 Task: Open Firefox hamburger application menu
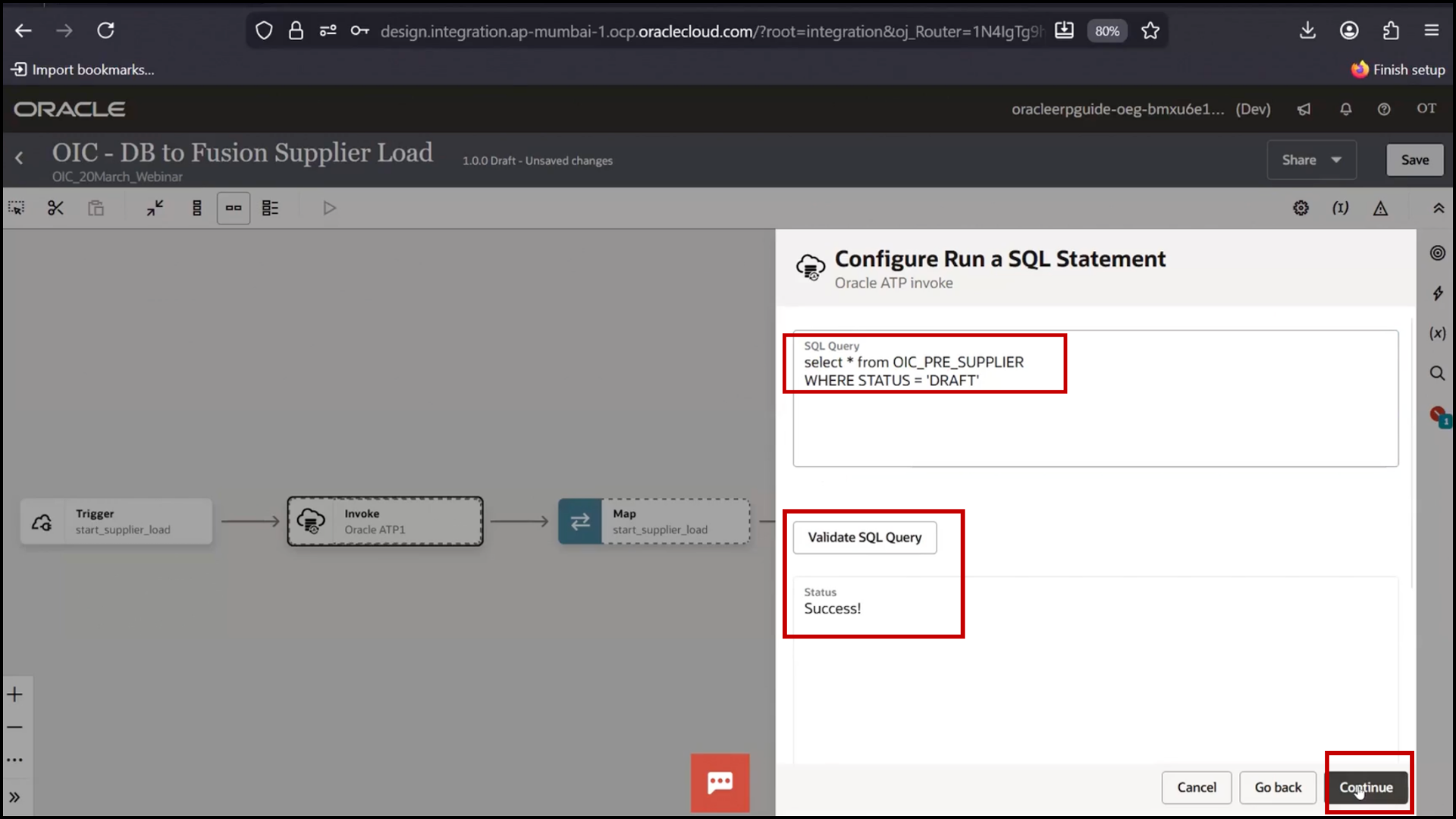(x=1432, y=30)
